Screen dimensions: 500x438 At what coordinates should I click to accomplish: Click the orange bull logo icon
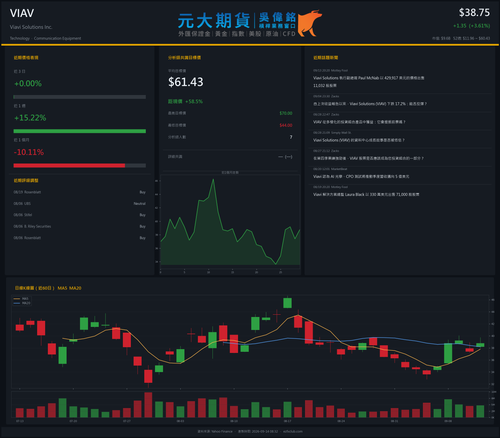(309, 23)
